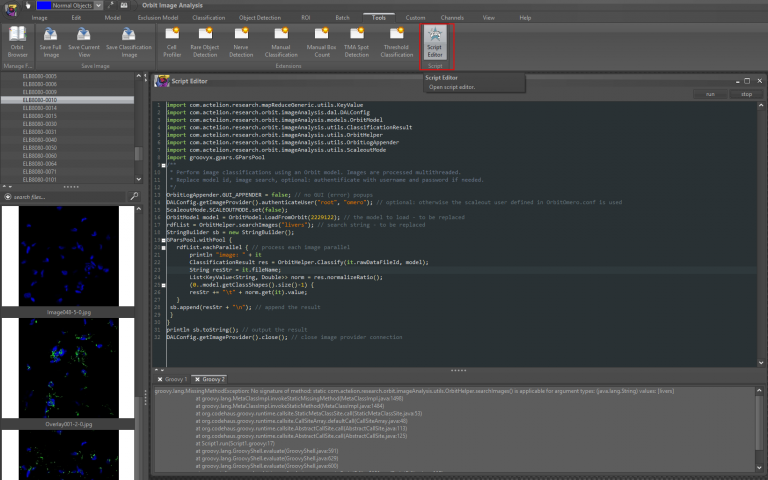Launch the Cell Profiler extension
The height and width of the screenshot is (480, 768).
click(x=172, y=42)
